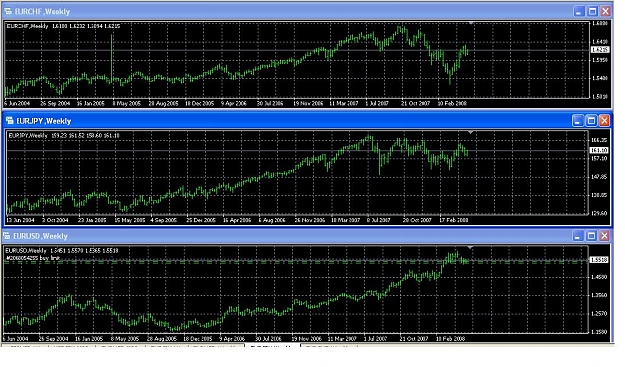The height and width of the screenshot is (367, 625).
Task: Click the 17 Feb 2008 date in EURJPY chart
Action: click(454, 220)
